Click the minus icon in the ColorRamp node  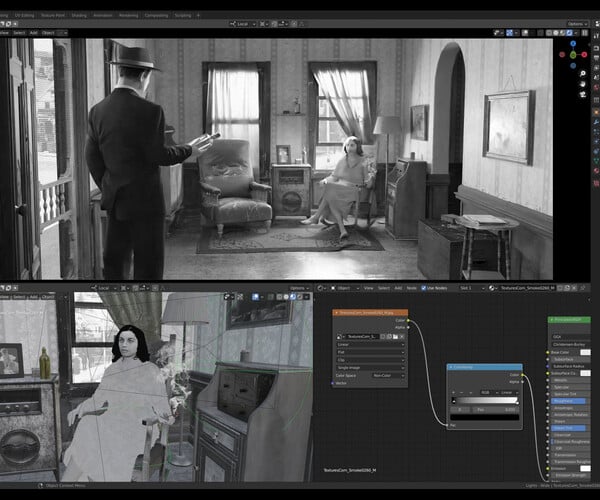461,393
